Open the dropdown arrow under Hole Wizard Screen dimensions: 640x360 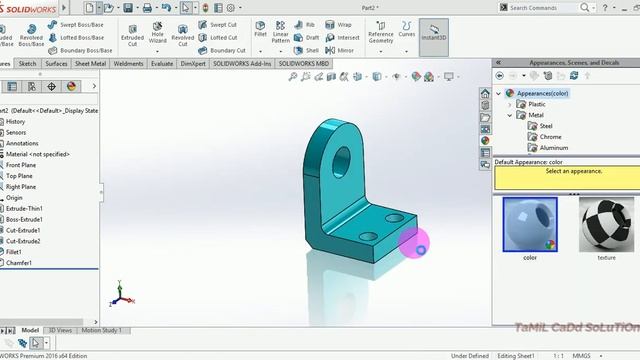[158, 52]
